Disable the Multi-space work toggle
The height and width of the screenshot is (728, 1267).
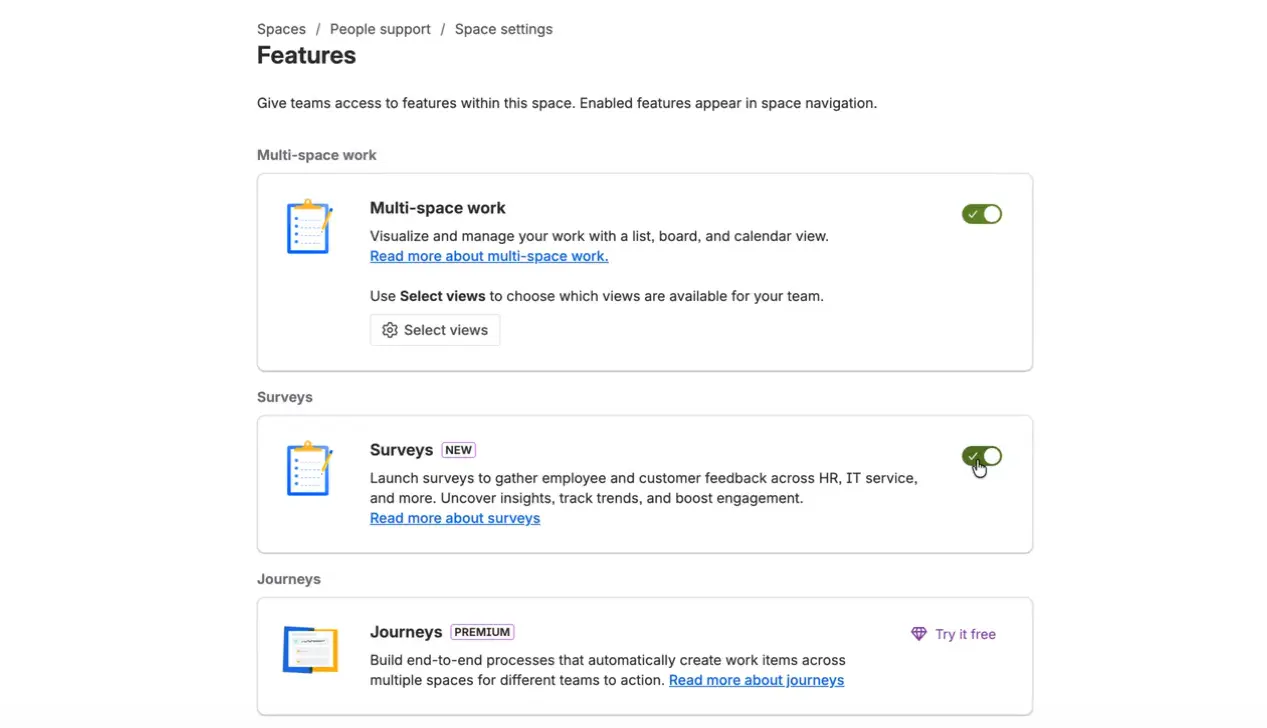(981, 213)
